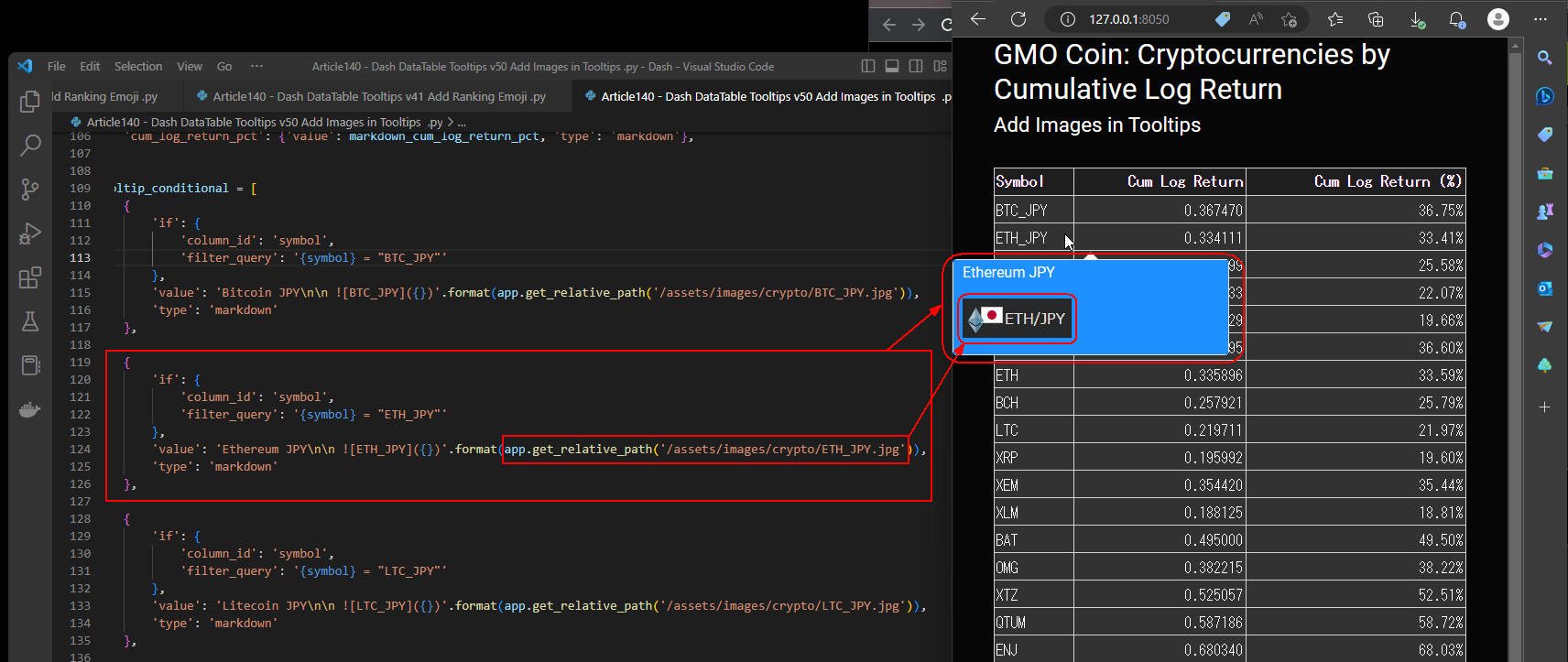Click the ETH/JPY tooltip image

(x=1017, y=319)
